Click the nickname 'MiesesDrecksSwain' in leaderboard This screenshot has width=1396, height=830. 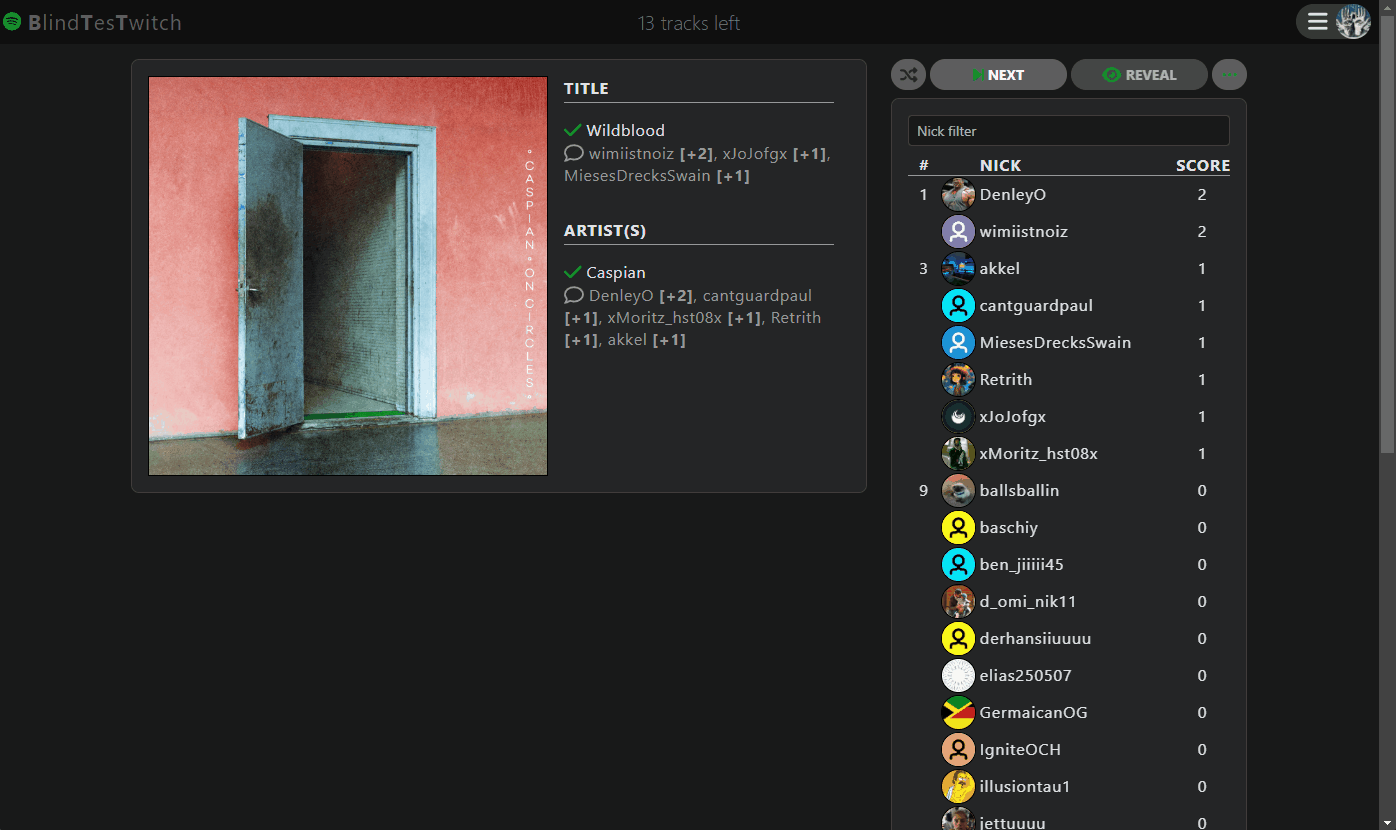[1055, 343]
